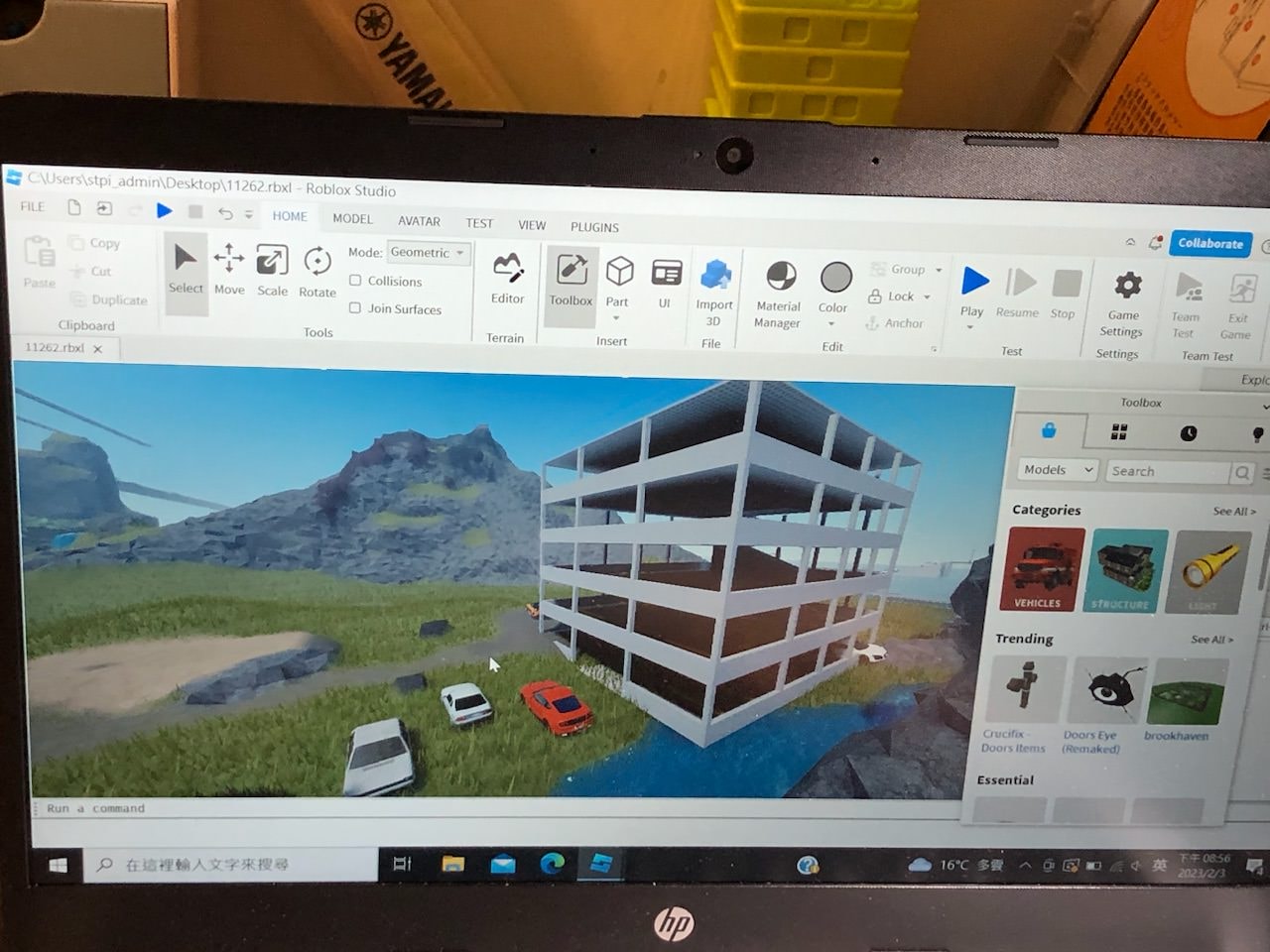
Task: Expand the Part dropdown arrow
Action: [617, 318]
